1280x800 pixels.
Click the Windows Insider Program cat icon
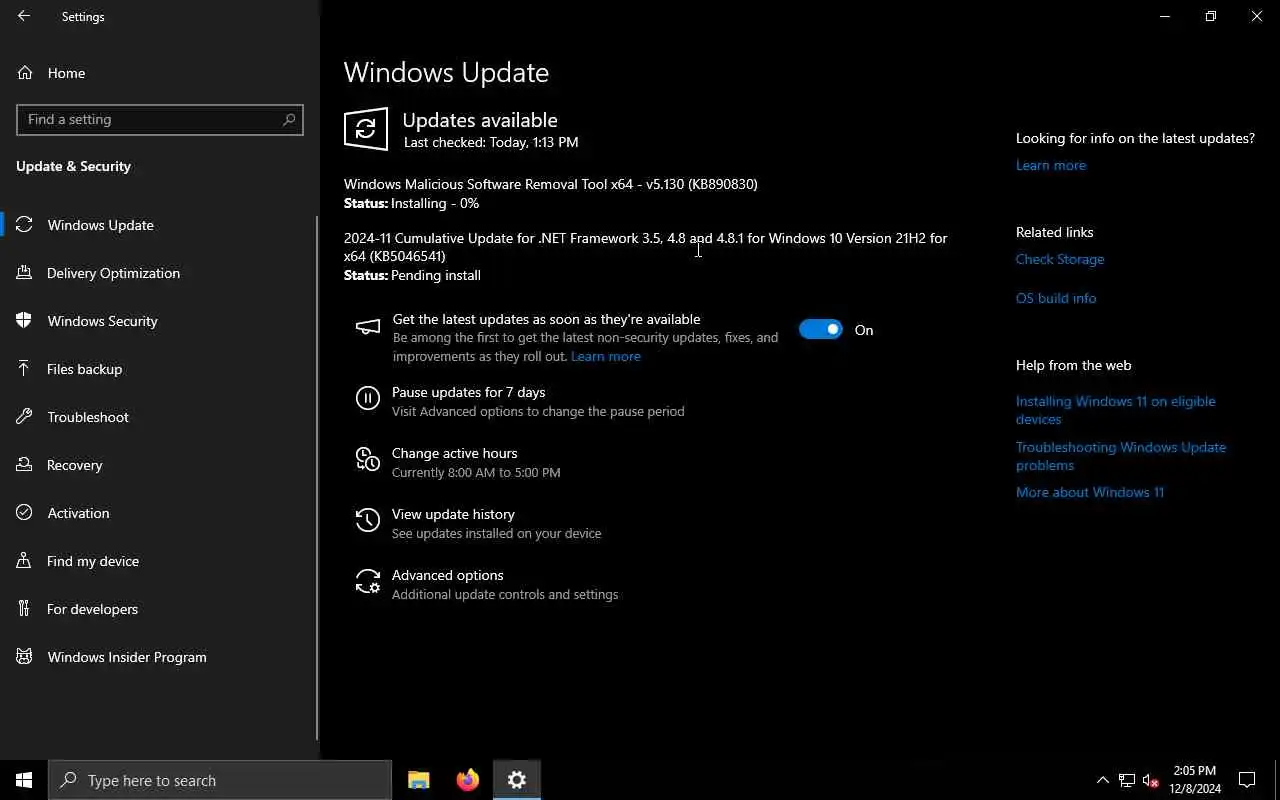25,657
